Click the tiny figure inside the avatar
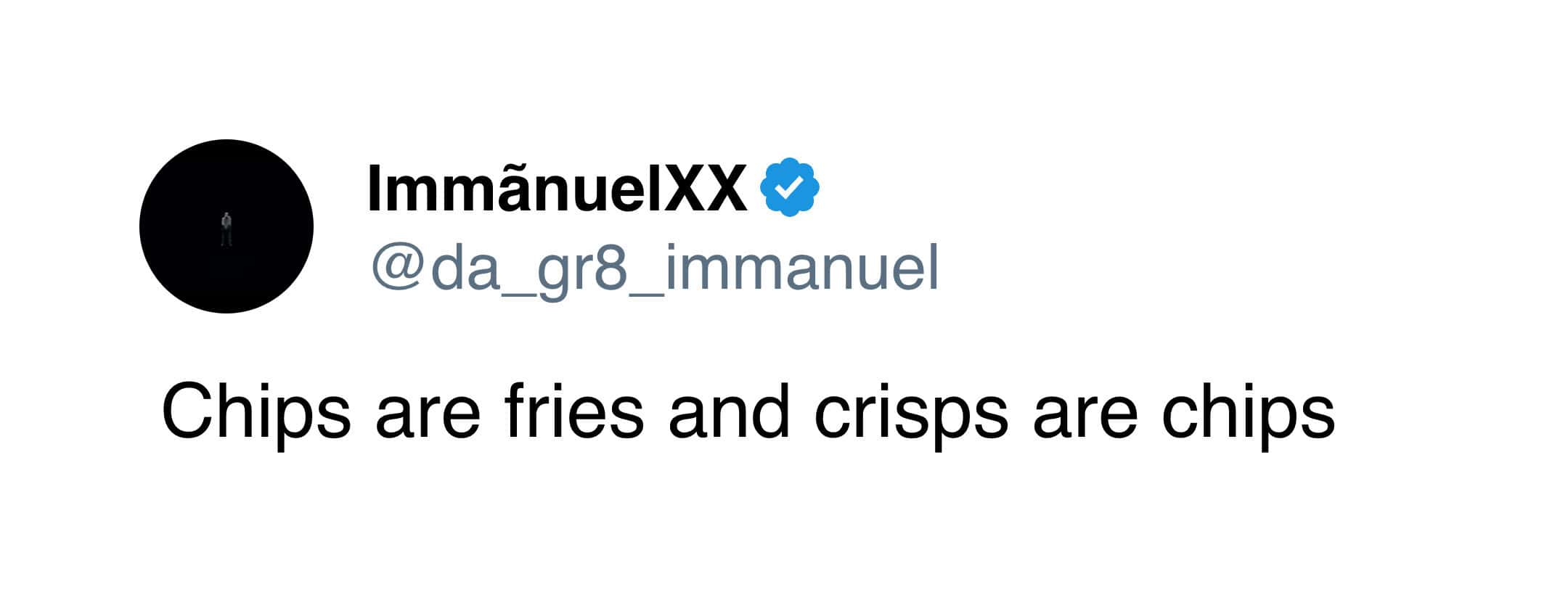 pyautogui.click(x=226, y=229)
